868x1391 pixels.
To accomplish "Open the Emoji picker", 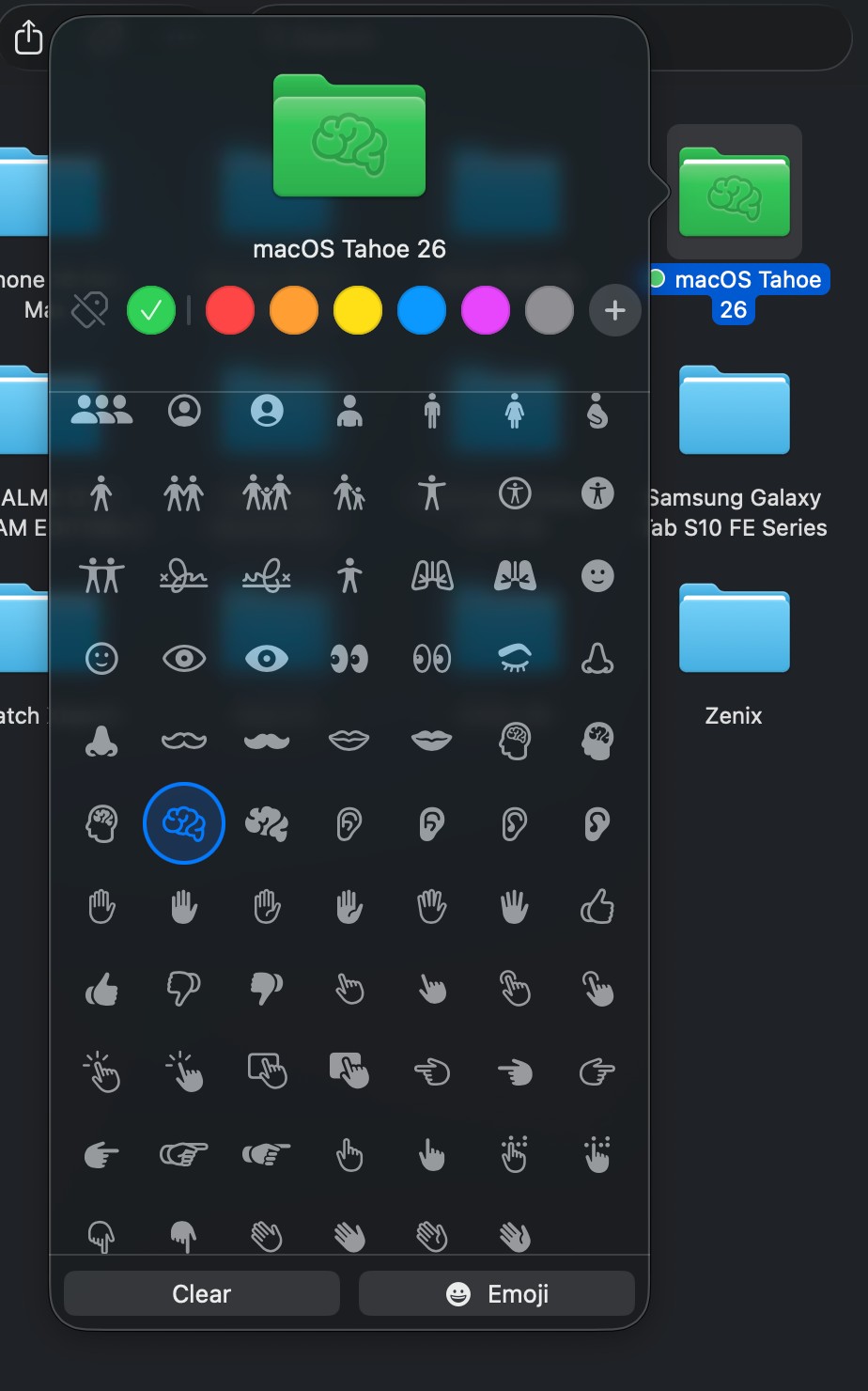I will click(497, 1293).
